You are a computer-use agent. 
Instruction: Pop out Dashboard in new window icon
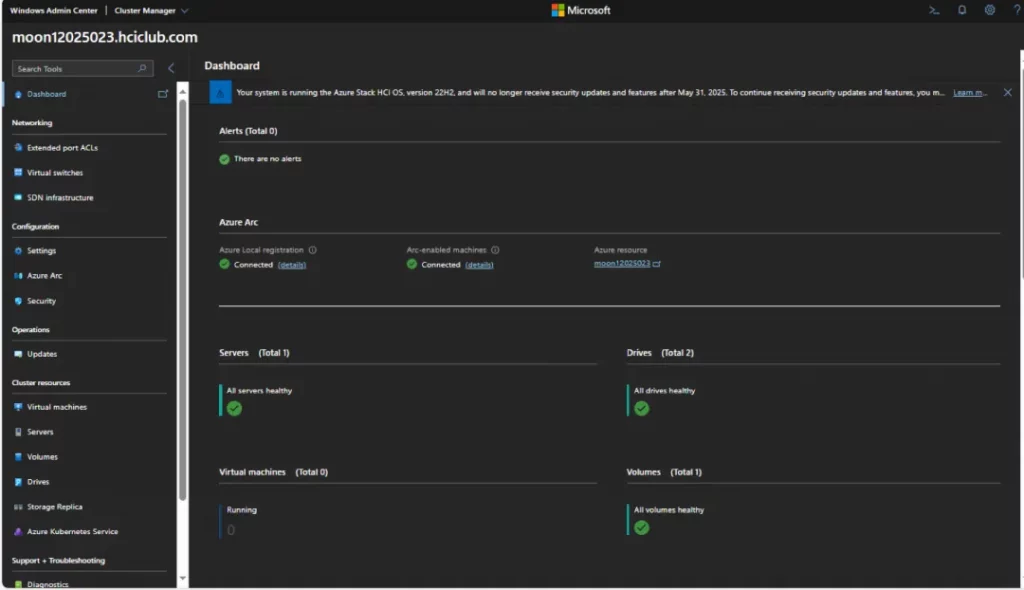pos(163,94)
